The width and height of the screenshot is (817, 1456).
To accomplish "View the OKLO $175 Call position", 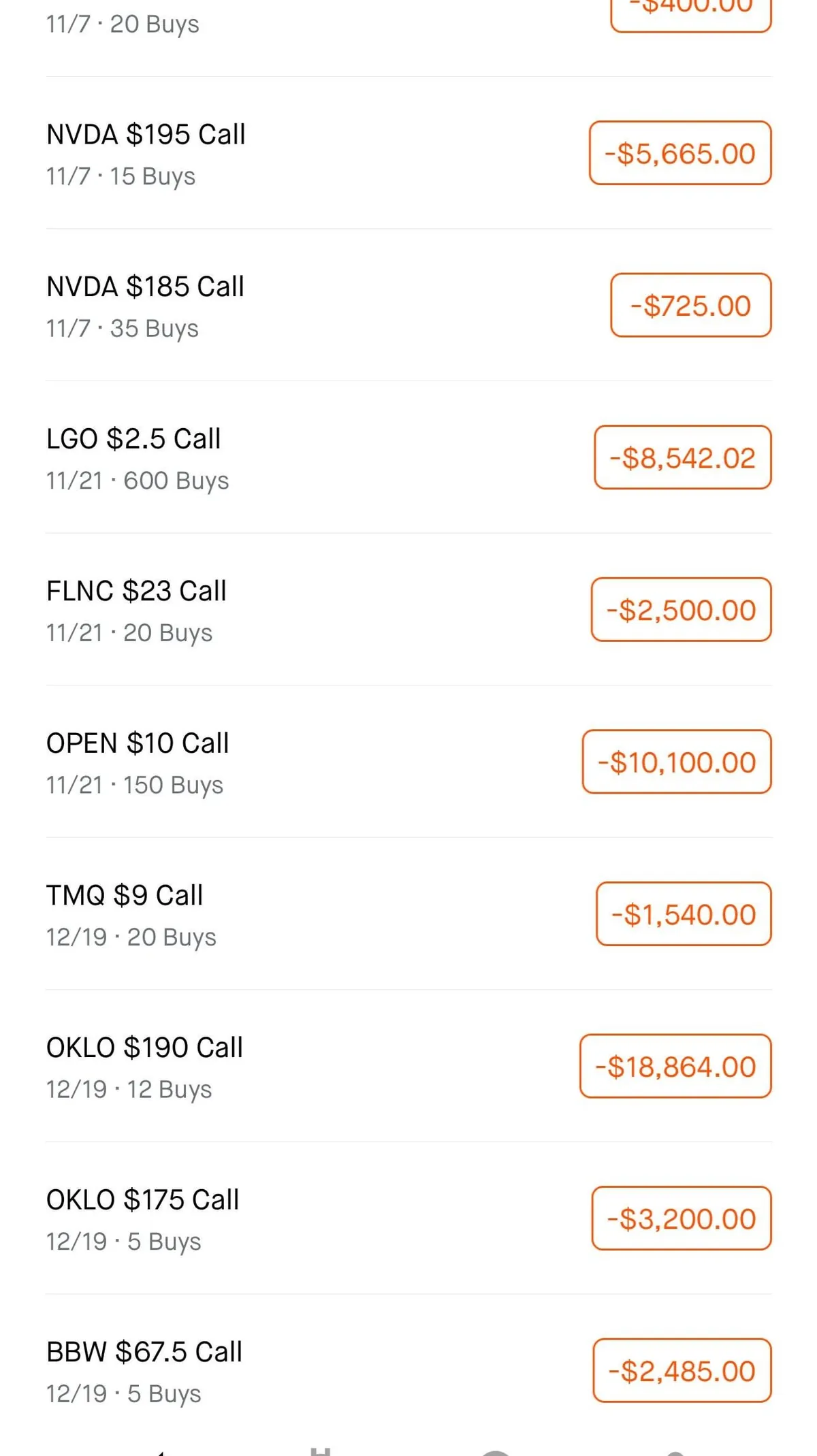I will tap(142, 1218).
